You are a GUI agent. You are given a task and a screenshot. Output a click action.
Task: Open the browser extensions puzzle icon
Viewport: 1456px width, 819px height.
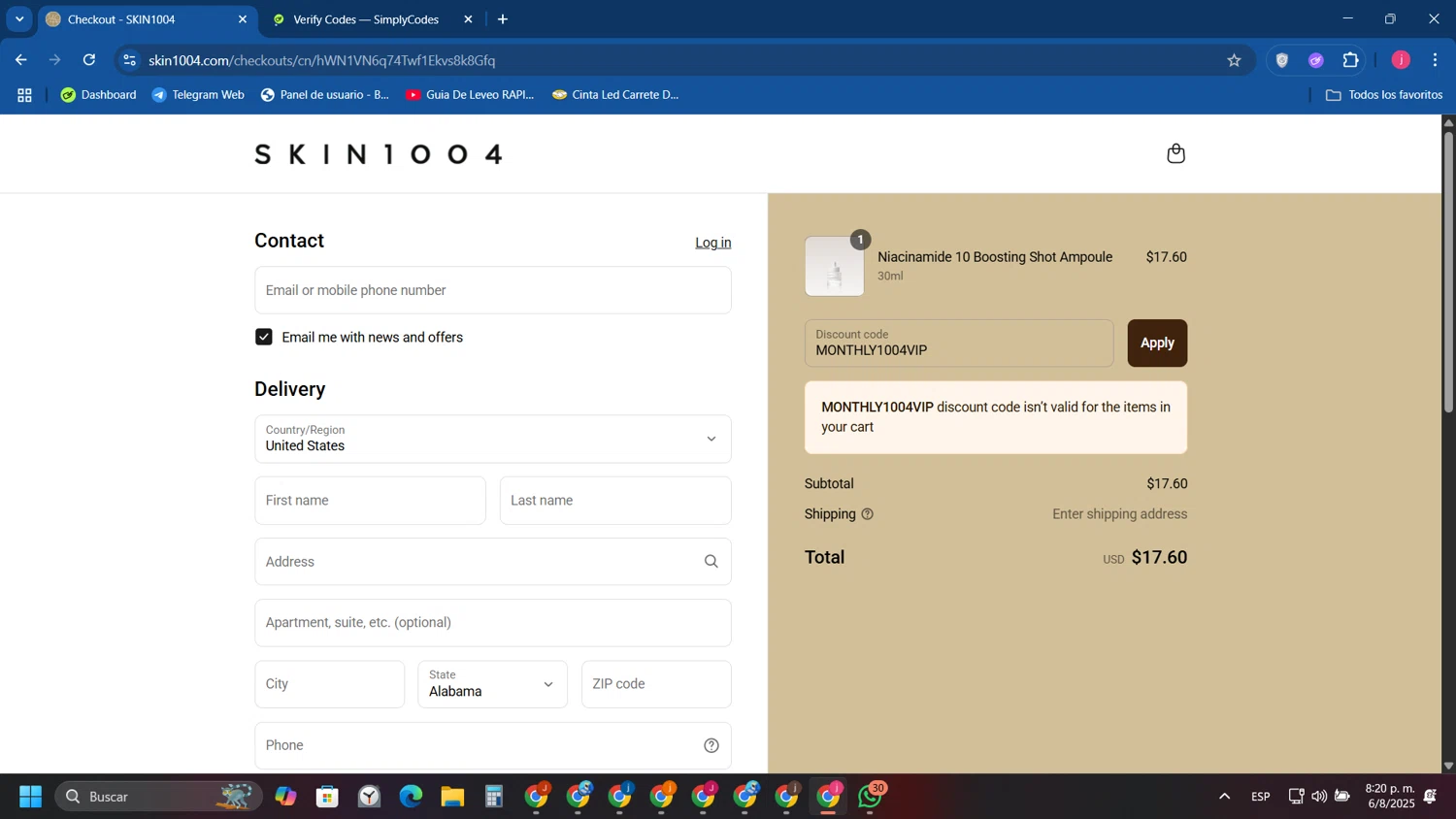click(x=1350, y=60)
